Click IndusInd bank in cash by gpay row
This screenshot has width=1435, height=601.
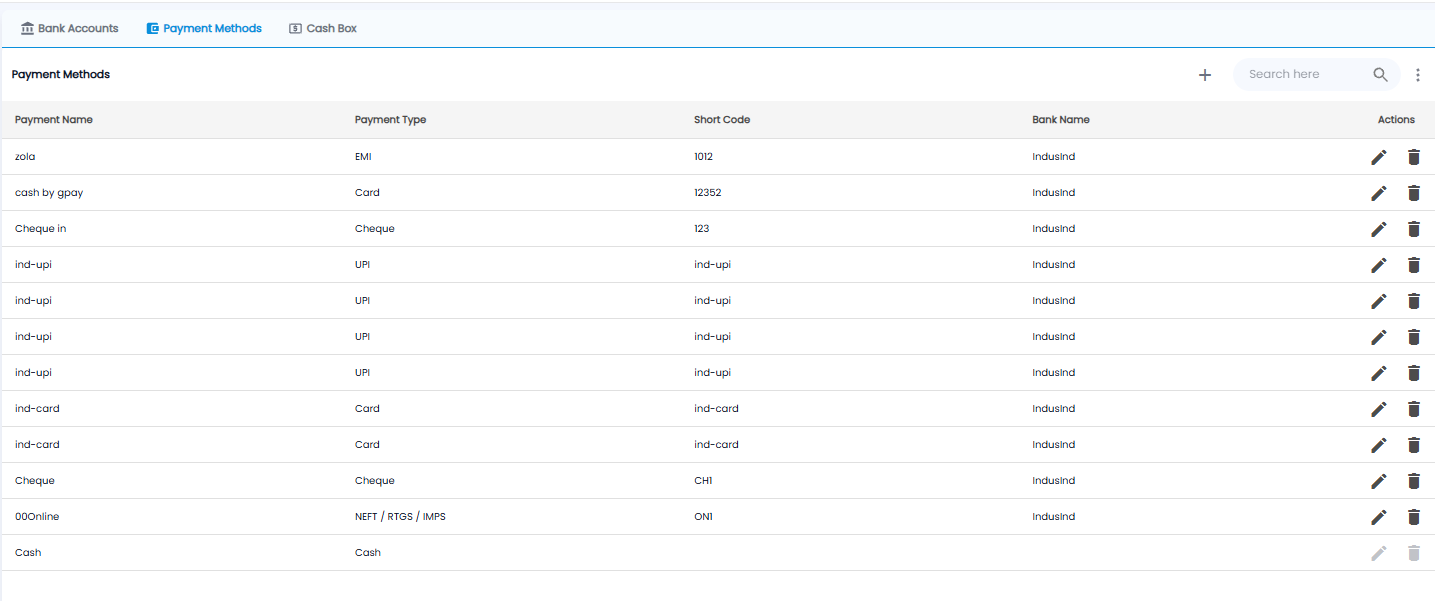tap(1053, 193)
